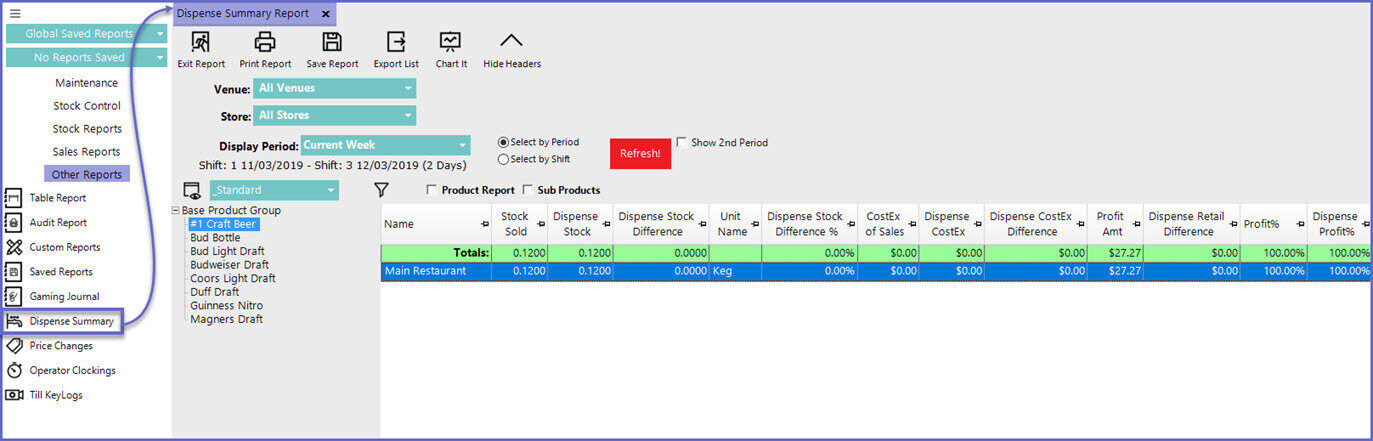Click the Print Report icon
Image resolution: width=1373 pixels, height=441 pixels.
click(265, 42)
